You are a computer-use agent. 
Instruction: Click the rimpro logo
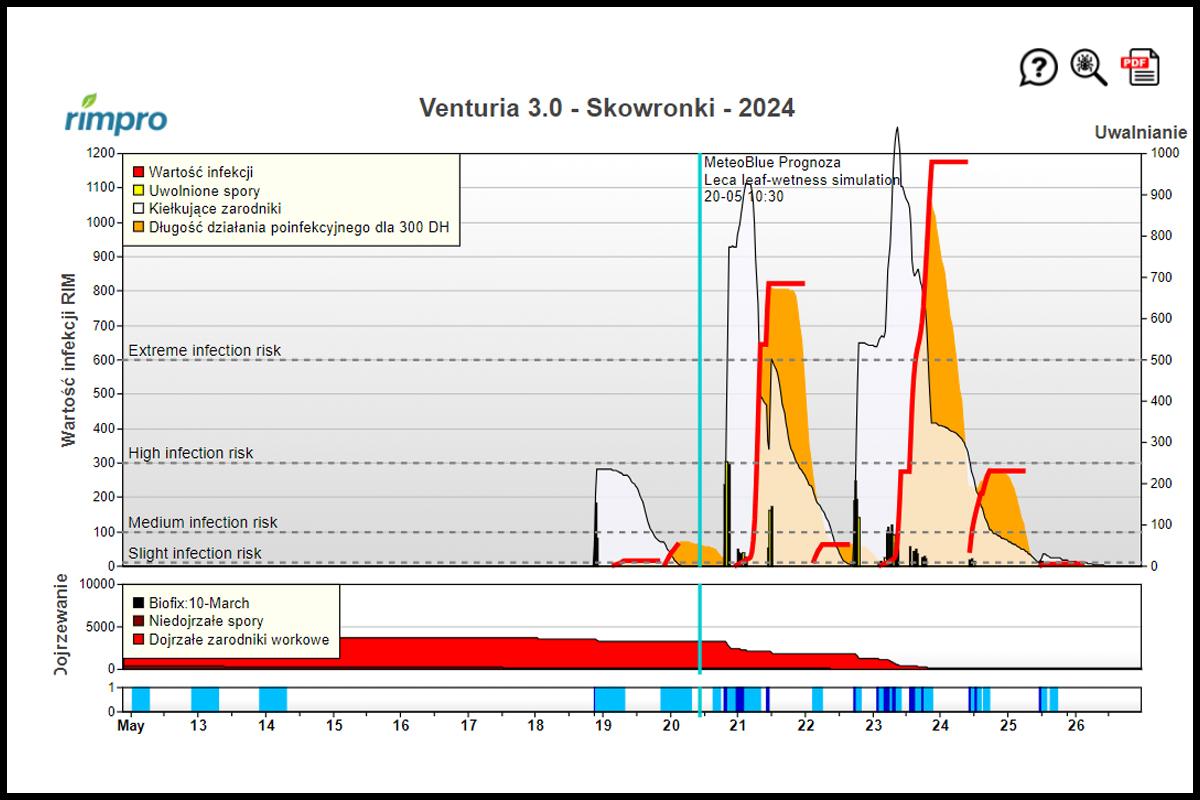tap(116, 115)
